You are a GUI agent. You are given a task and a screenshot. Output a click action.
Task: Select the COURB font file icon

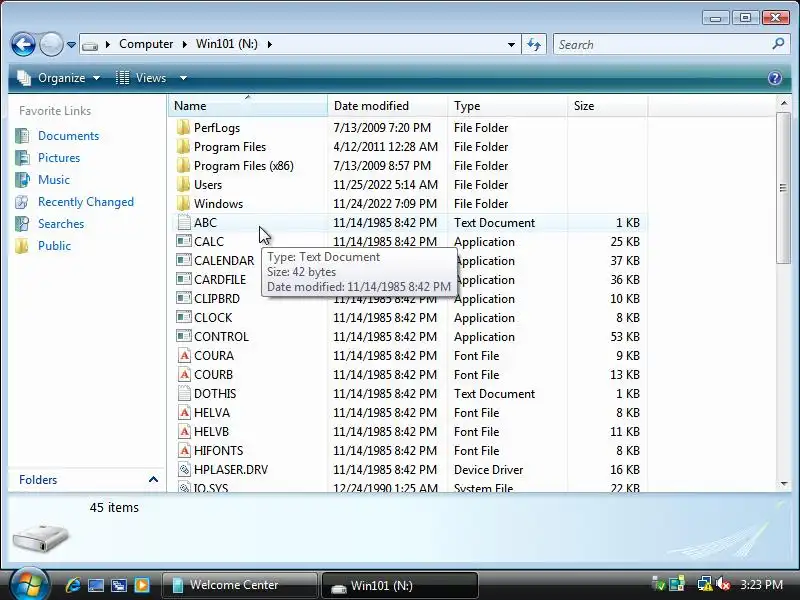pos(184,374)
